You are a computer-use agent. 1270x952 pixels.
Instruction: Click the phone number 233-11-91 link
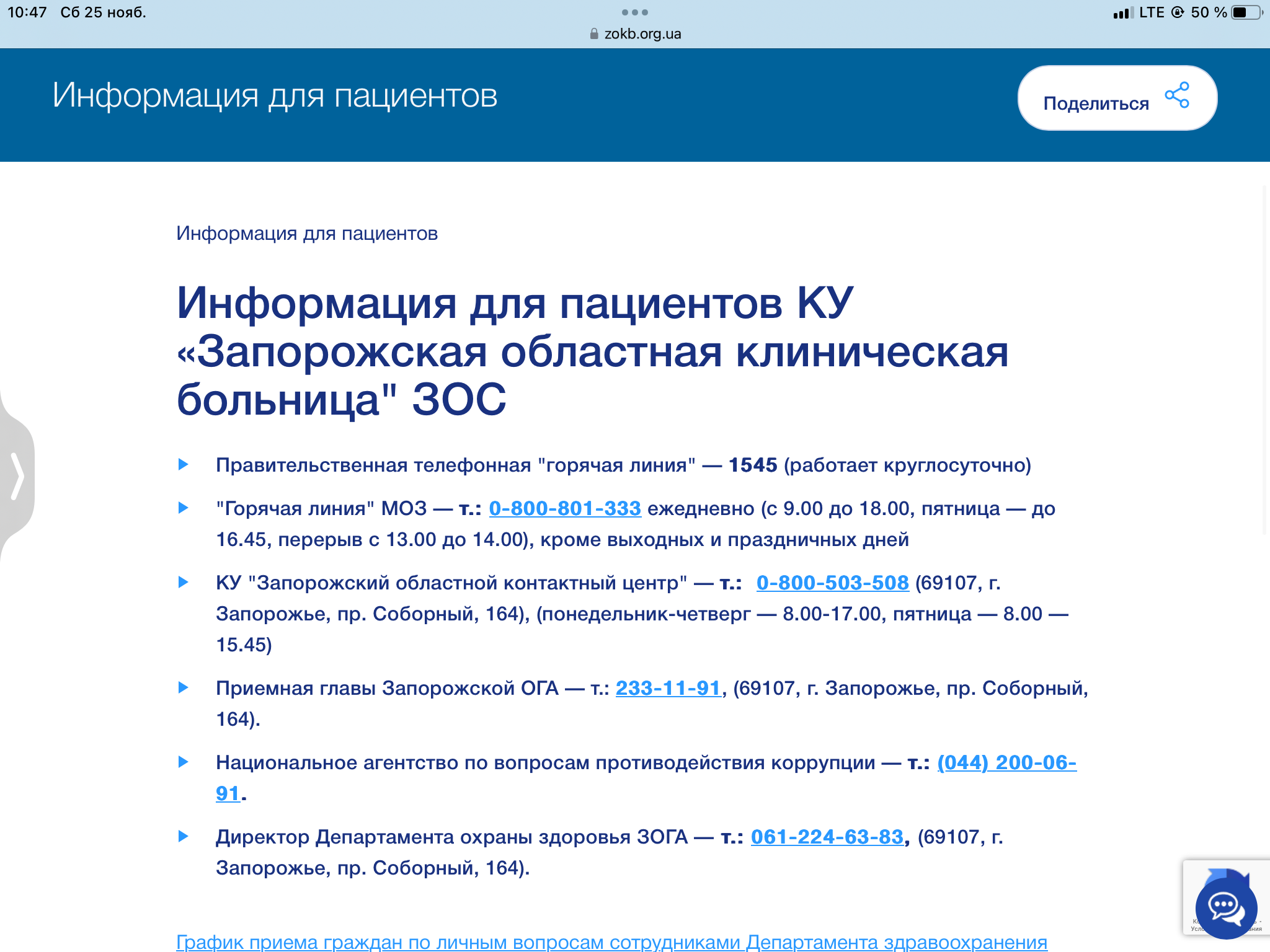point(668,688)
